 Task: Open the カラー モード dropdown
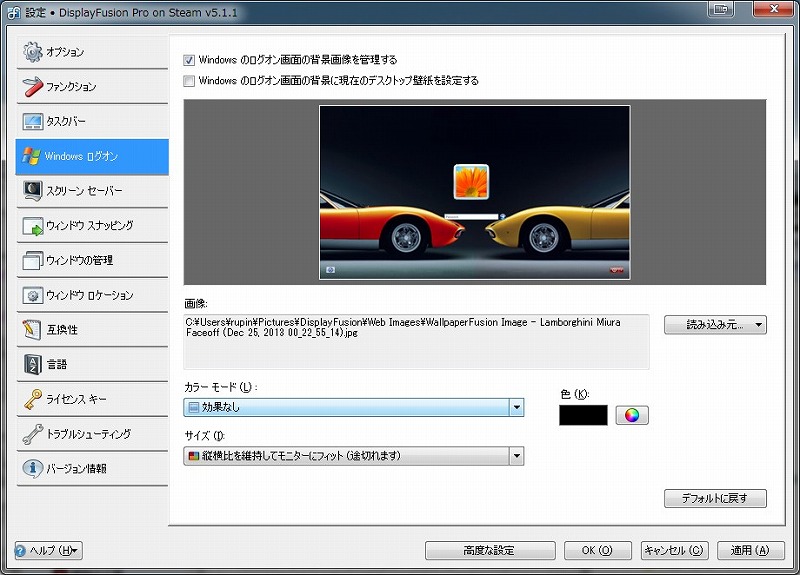353,407
